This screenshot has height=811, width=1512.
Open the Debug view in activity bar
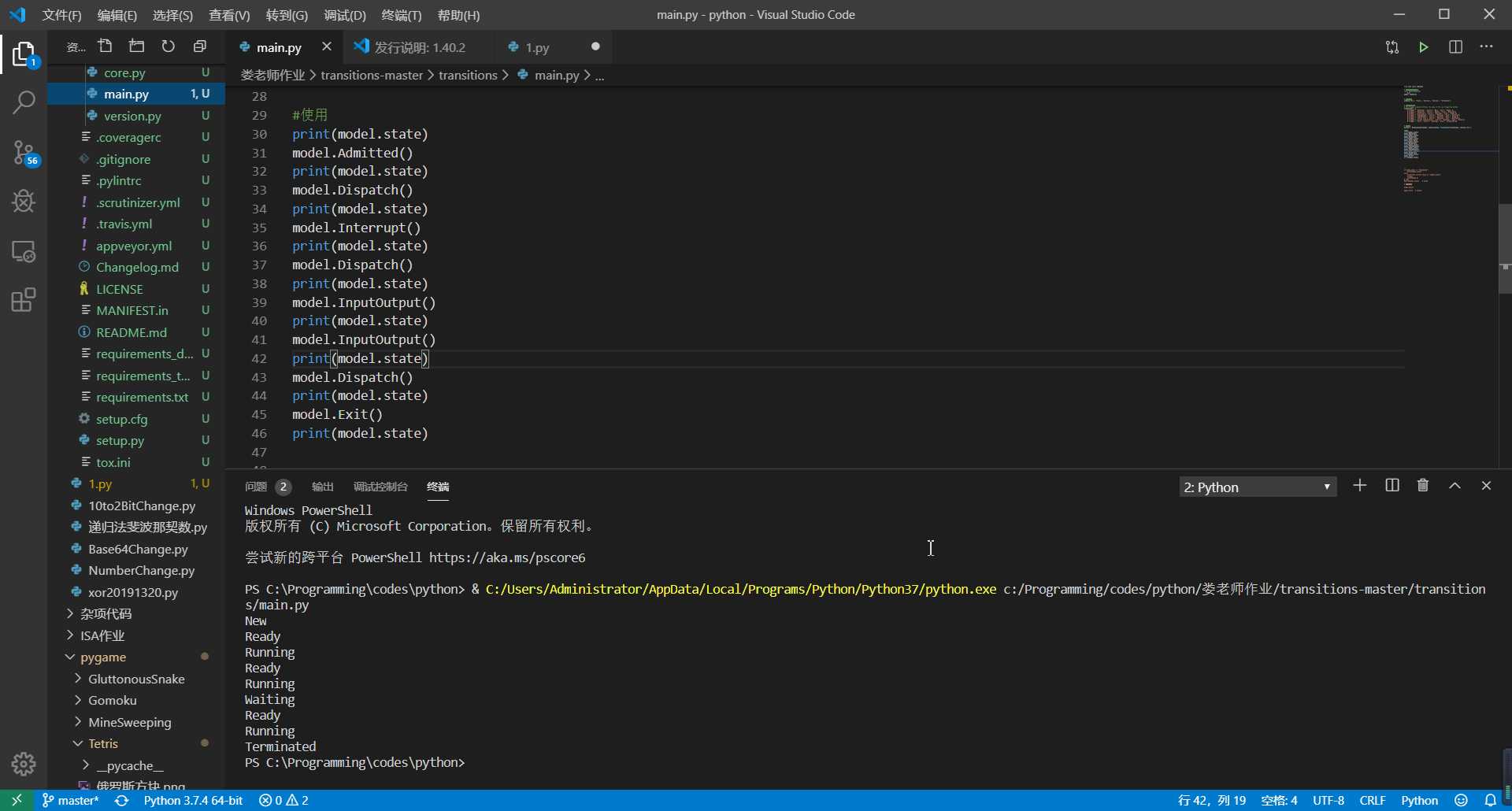pos(24,202)
